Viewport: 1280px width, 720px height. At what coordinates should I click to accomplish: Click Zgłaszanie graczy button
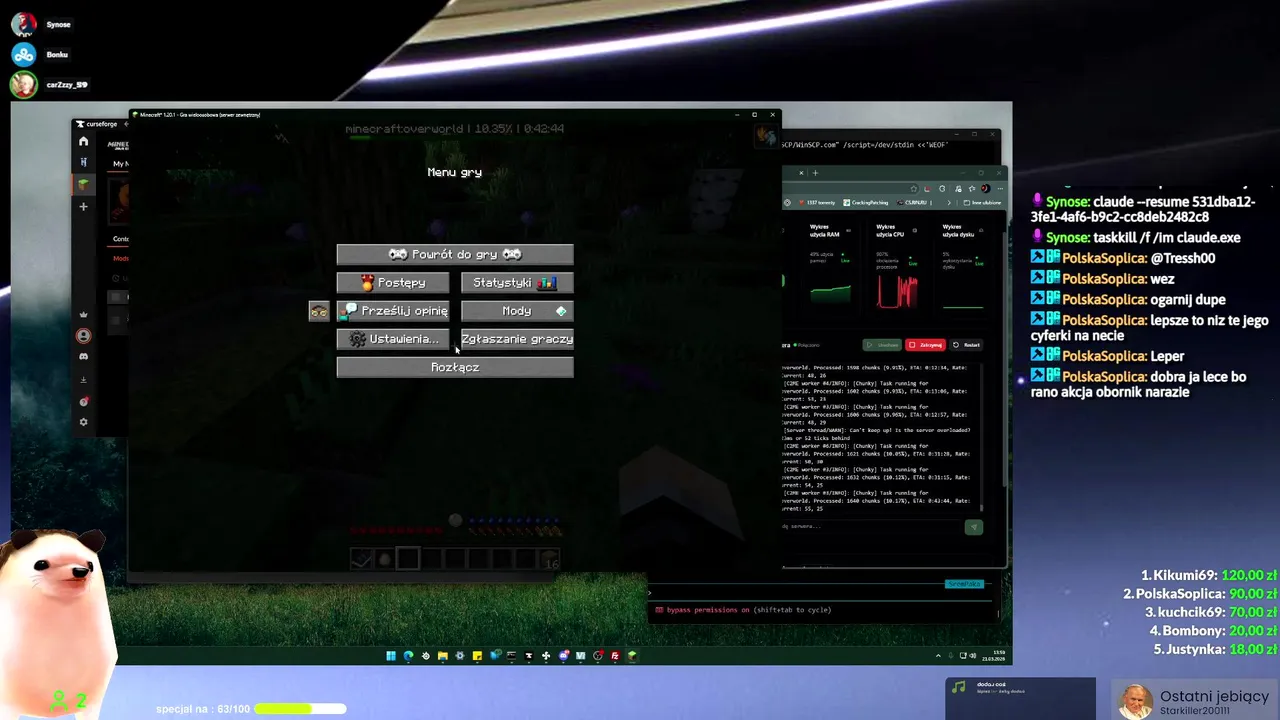coord(517,339)
